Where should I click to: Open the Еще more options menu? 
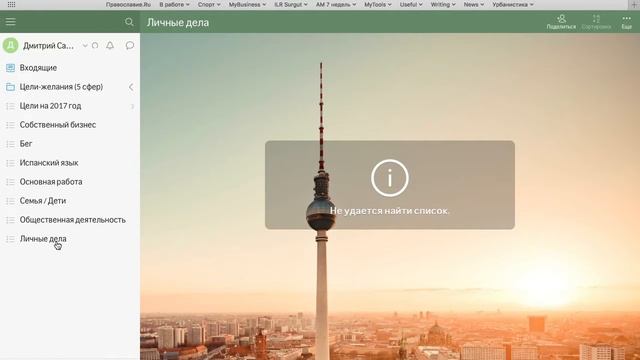(x=627, y=22)
